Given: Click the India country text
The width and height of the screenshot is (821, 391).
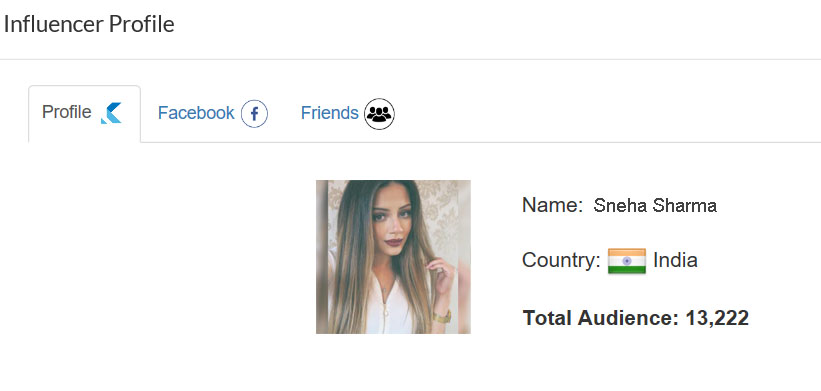Looking at the screenshot, I should tap(675, 260).
